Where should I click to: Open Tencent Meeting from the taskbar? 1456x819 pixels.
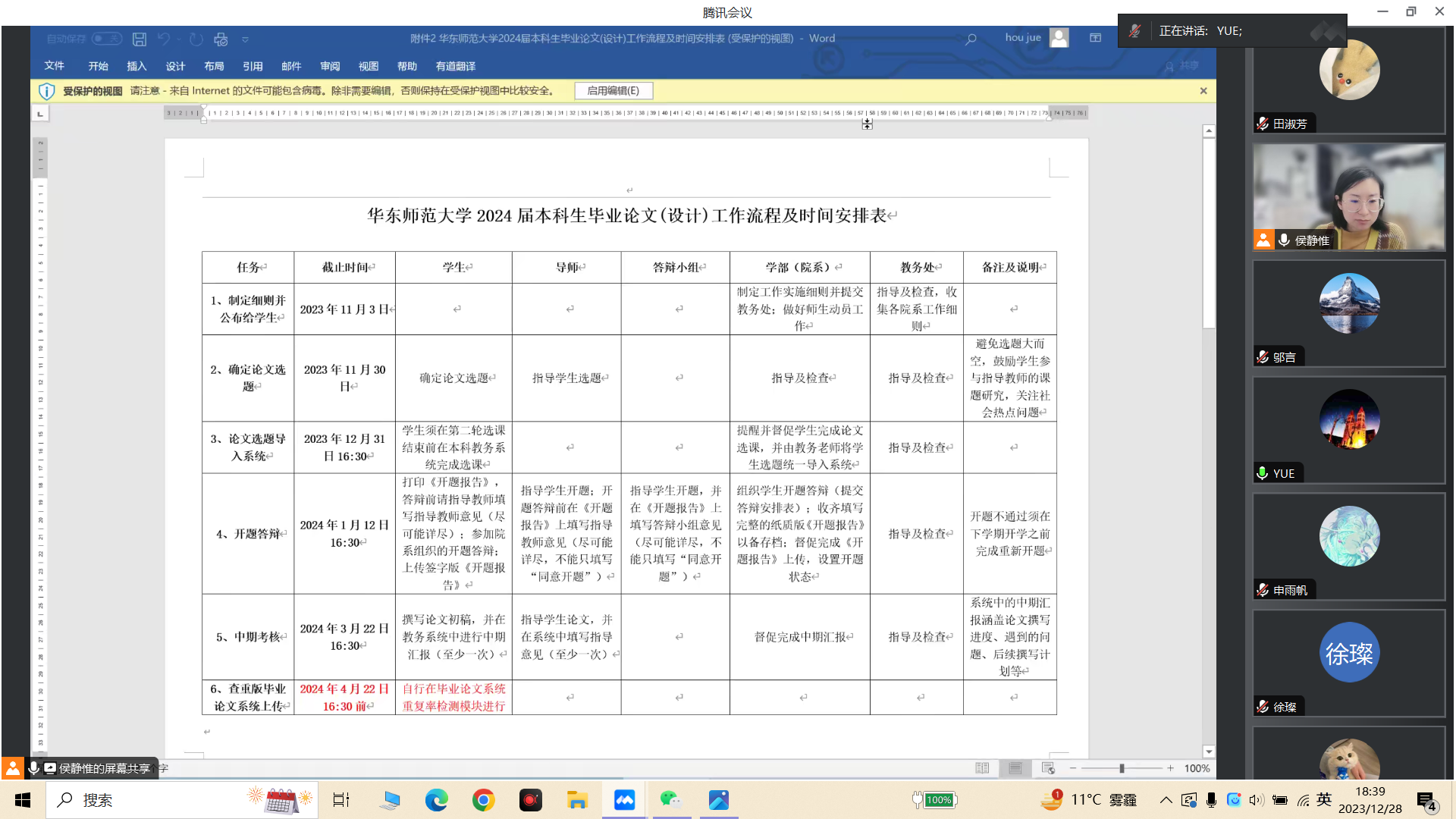(x=623, y=799)
